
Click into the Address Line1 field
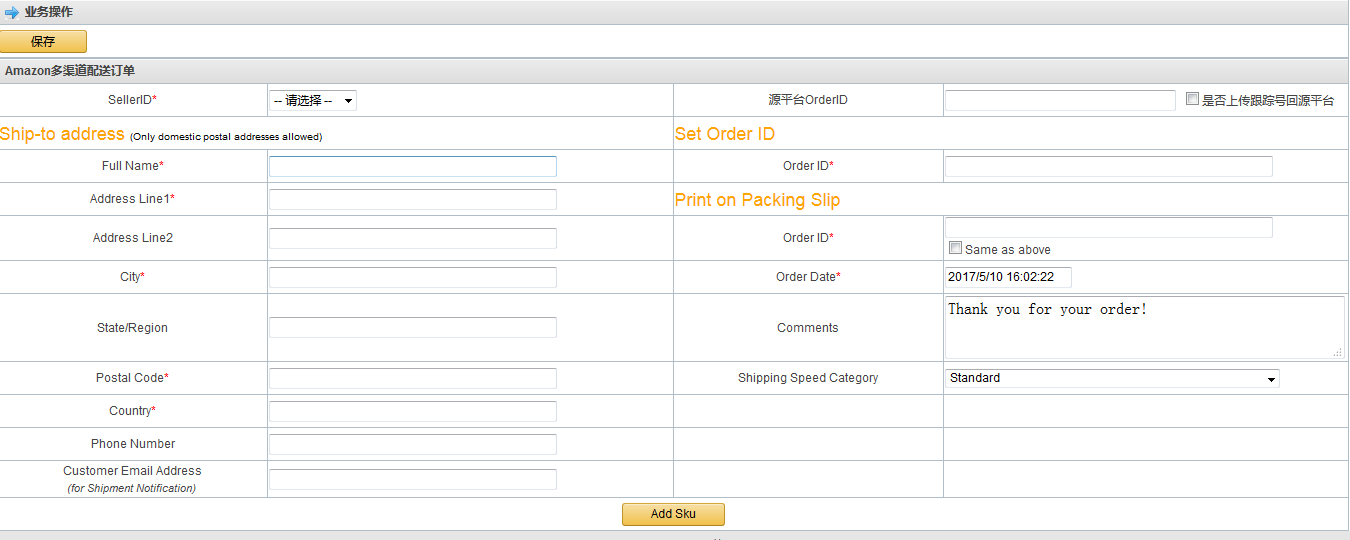click(412, 199)
